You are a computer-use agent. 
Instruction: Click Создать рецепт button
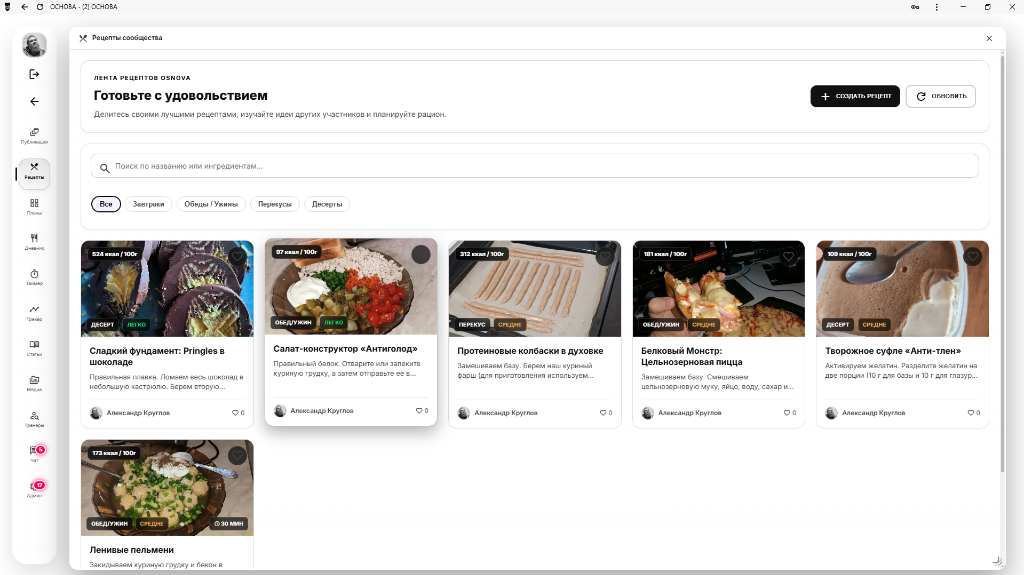[x=855, y=96]
